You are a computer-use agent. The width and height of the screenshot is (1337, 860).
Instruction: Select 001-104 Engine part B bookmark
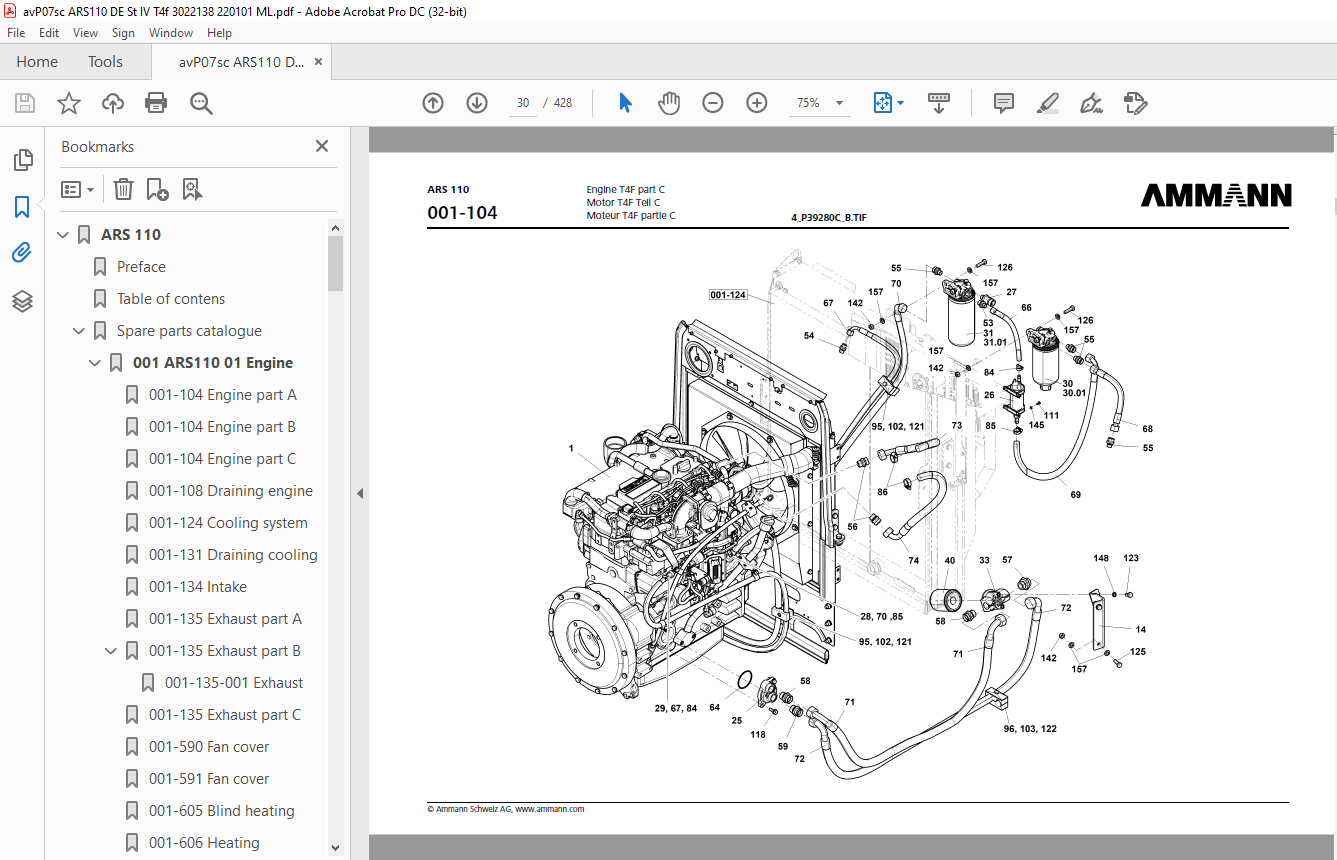pyautogui.click(x=222, y=427)
